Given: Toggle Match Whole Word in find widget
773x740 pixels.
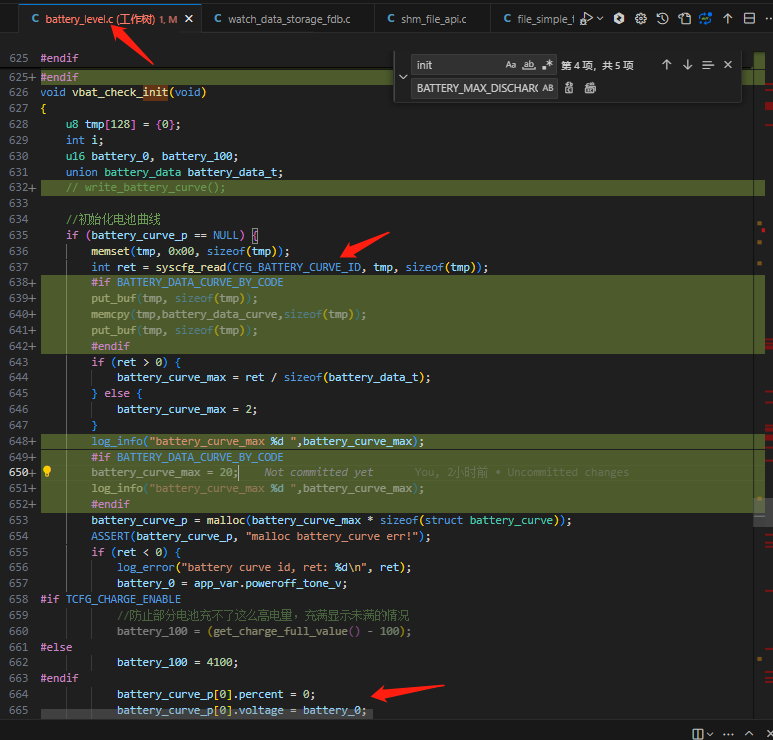Looking at the screenshot, I should click(x=528, y=65).
